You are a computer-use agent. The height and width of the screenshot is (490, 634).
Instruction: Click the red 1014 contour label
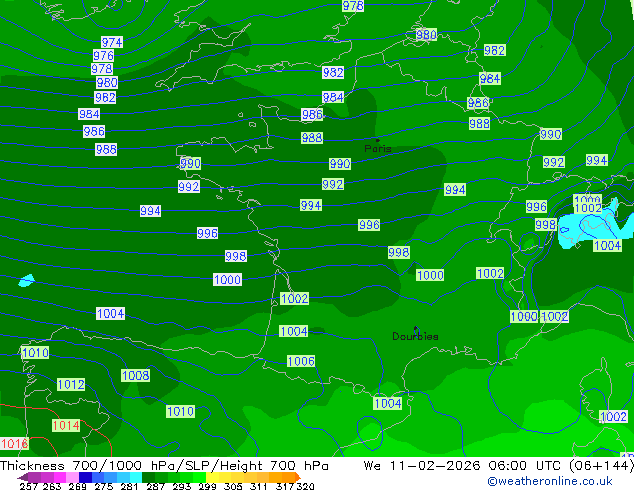66,425
